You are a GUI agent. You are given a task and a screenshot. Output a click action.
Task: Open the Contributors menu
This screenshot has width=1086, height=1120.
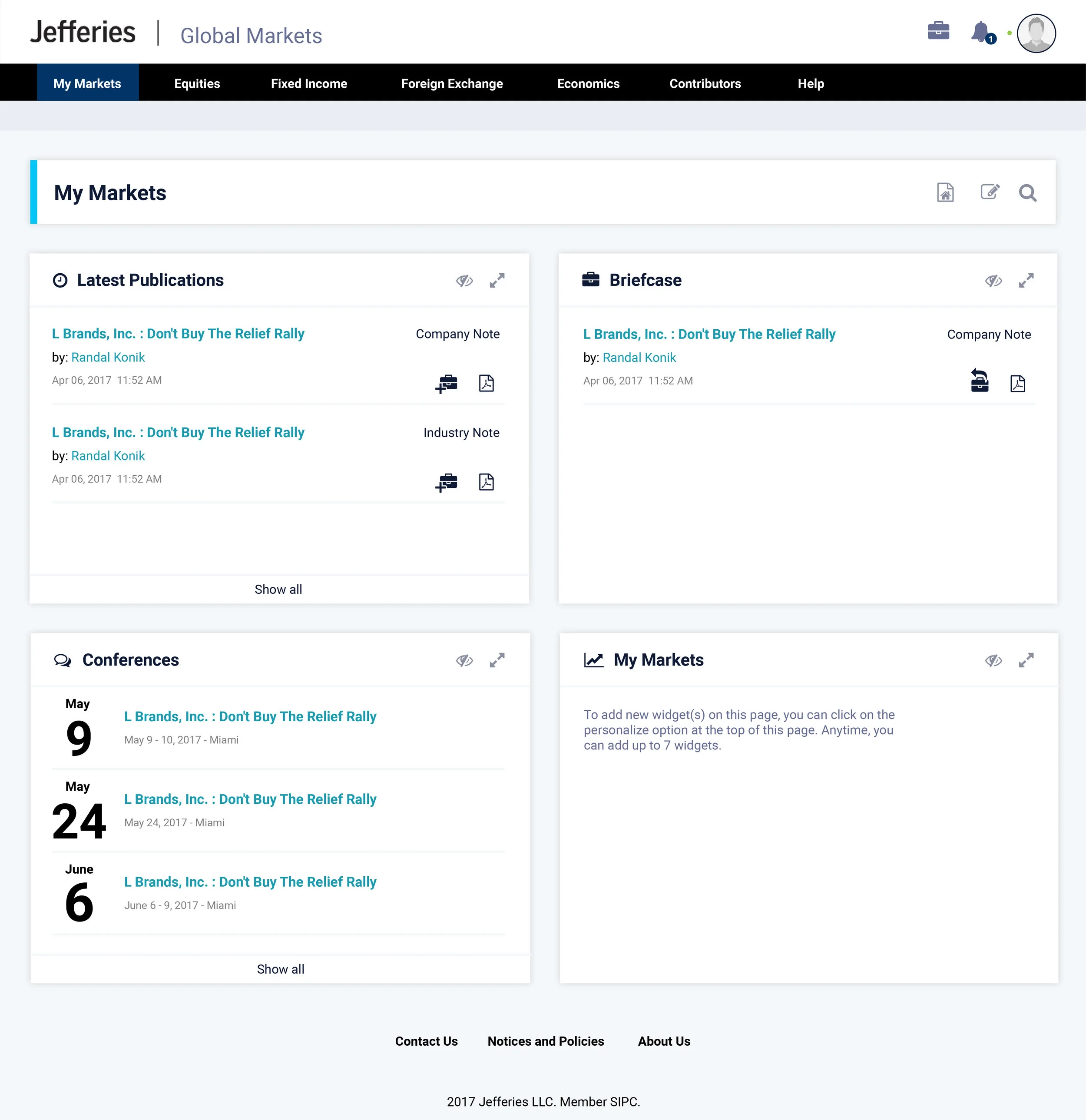[x=705, y=83]
